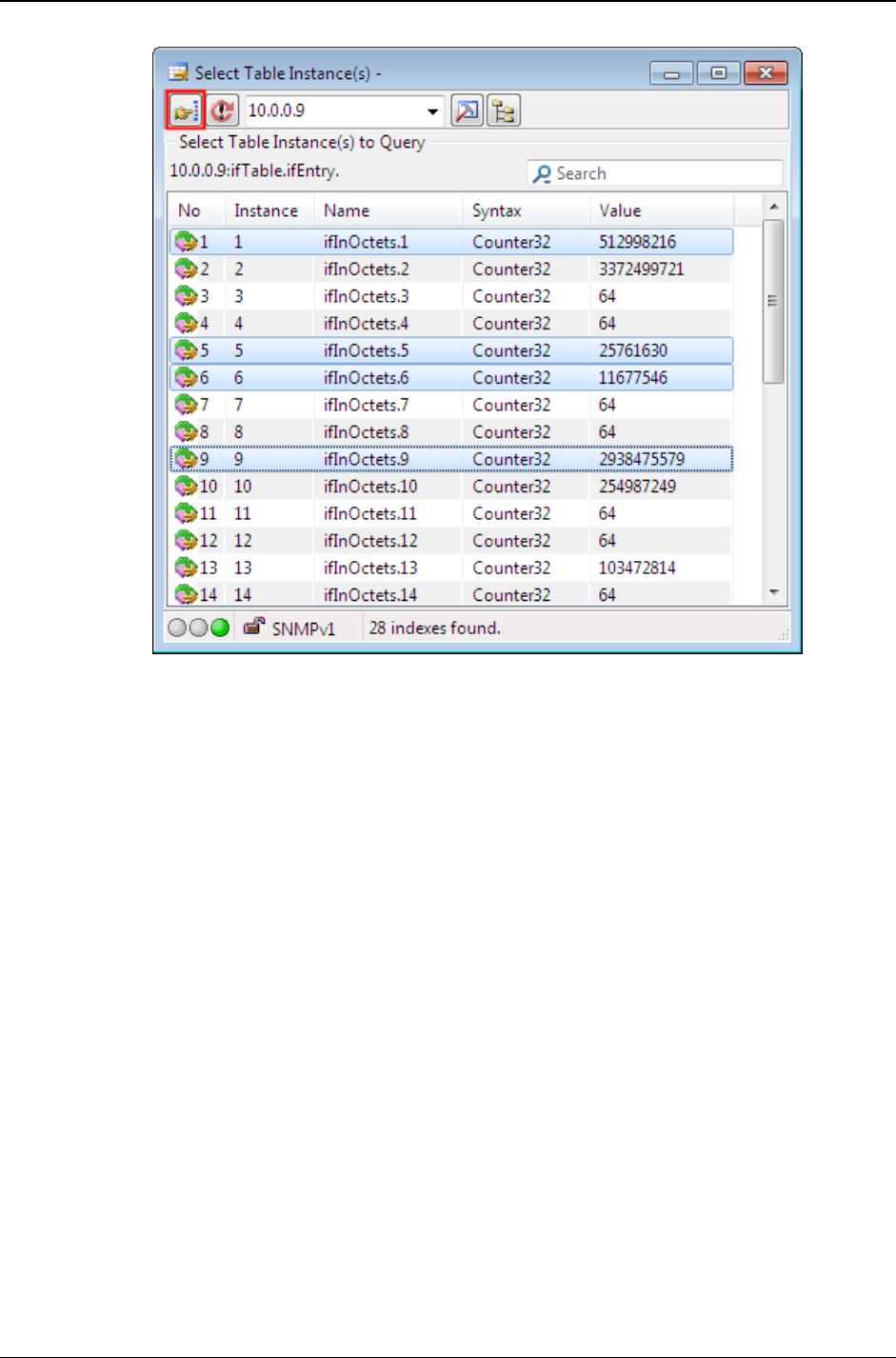Screen dimensions: 896x1358
Task: Click the Search input field
Action: tap(655, 173)
